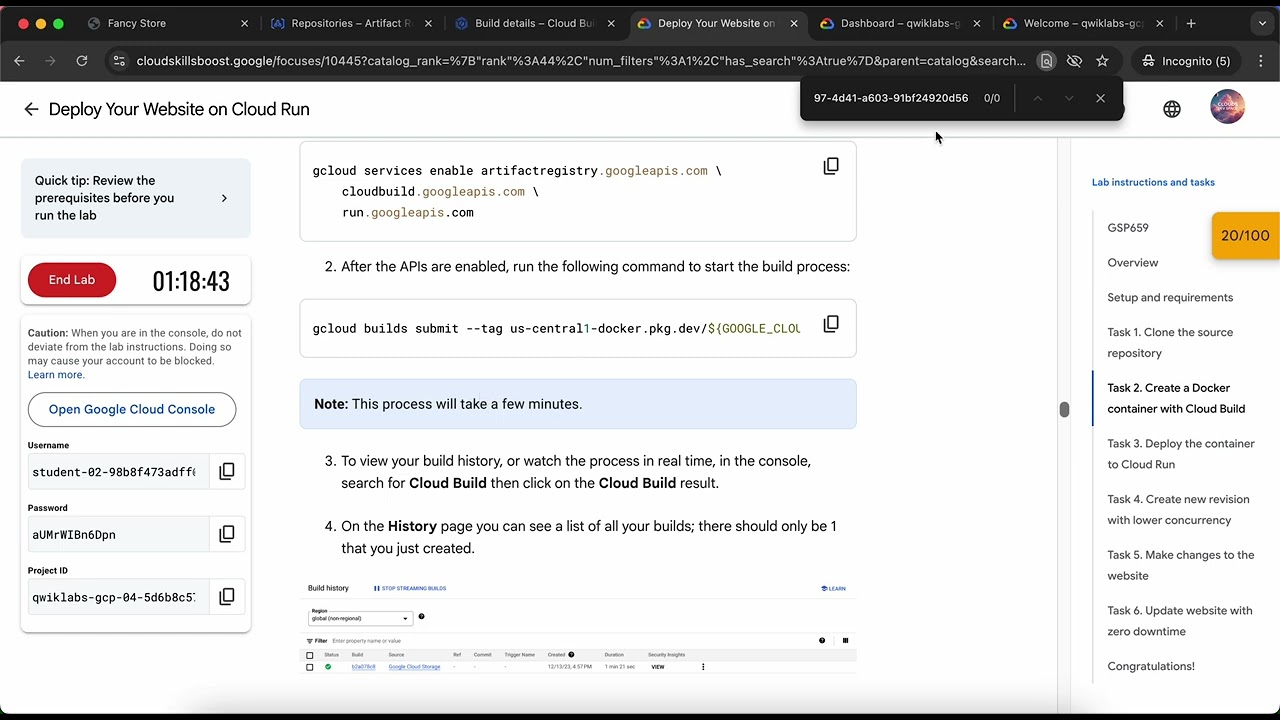The image size is (1280, 720).
Task: Jump to previous find result
Action: 1038,98
